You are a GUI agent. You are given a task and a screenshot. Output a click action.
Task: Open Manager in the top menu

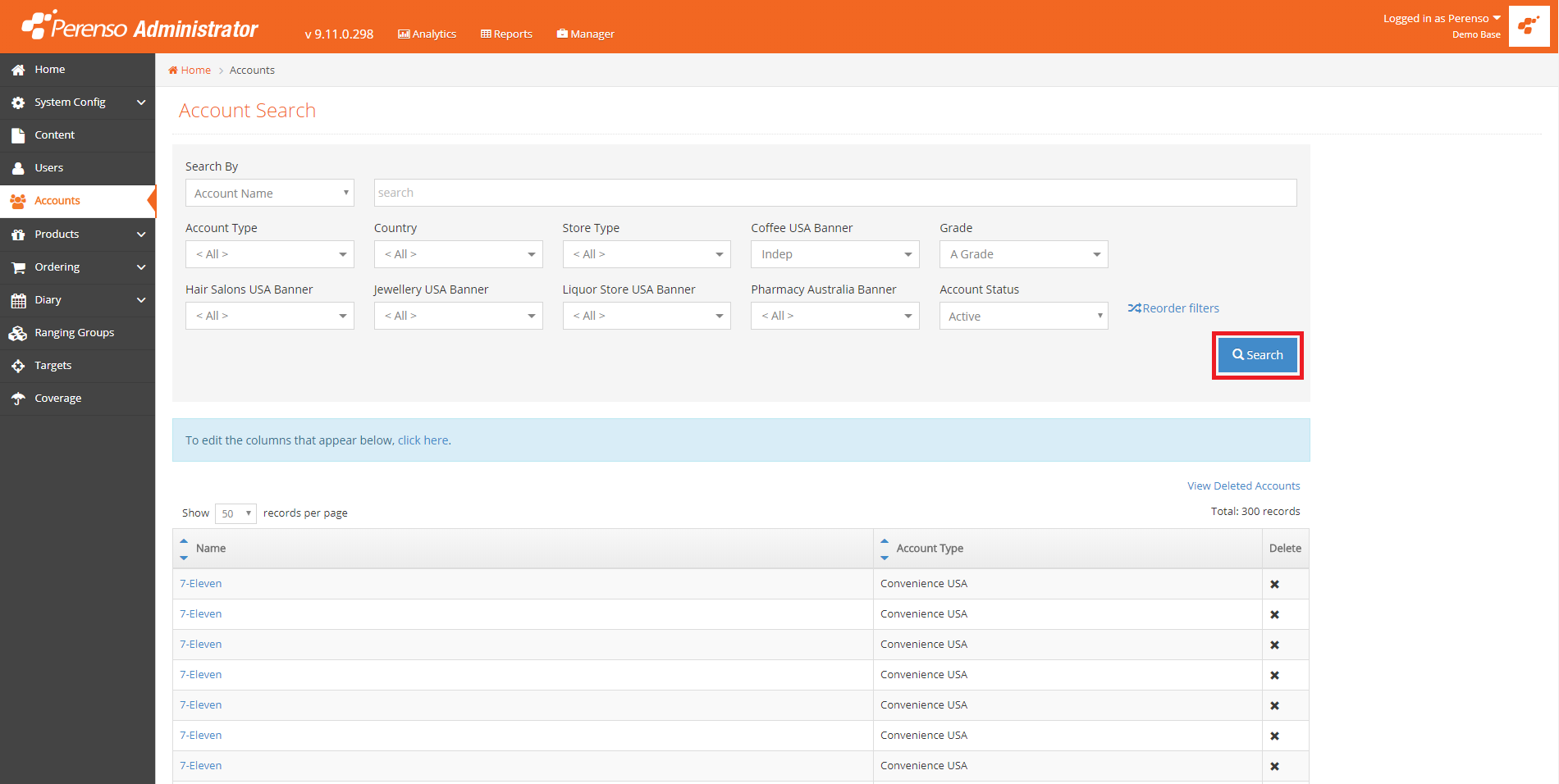click(585, 34)
